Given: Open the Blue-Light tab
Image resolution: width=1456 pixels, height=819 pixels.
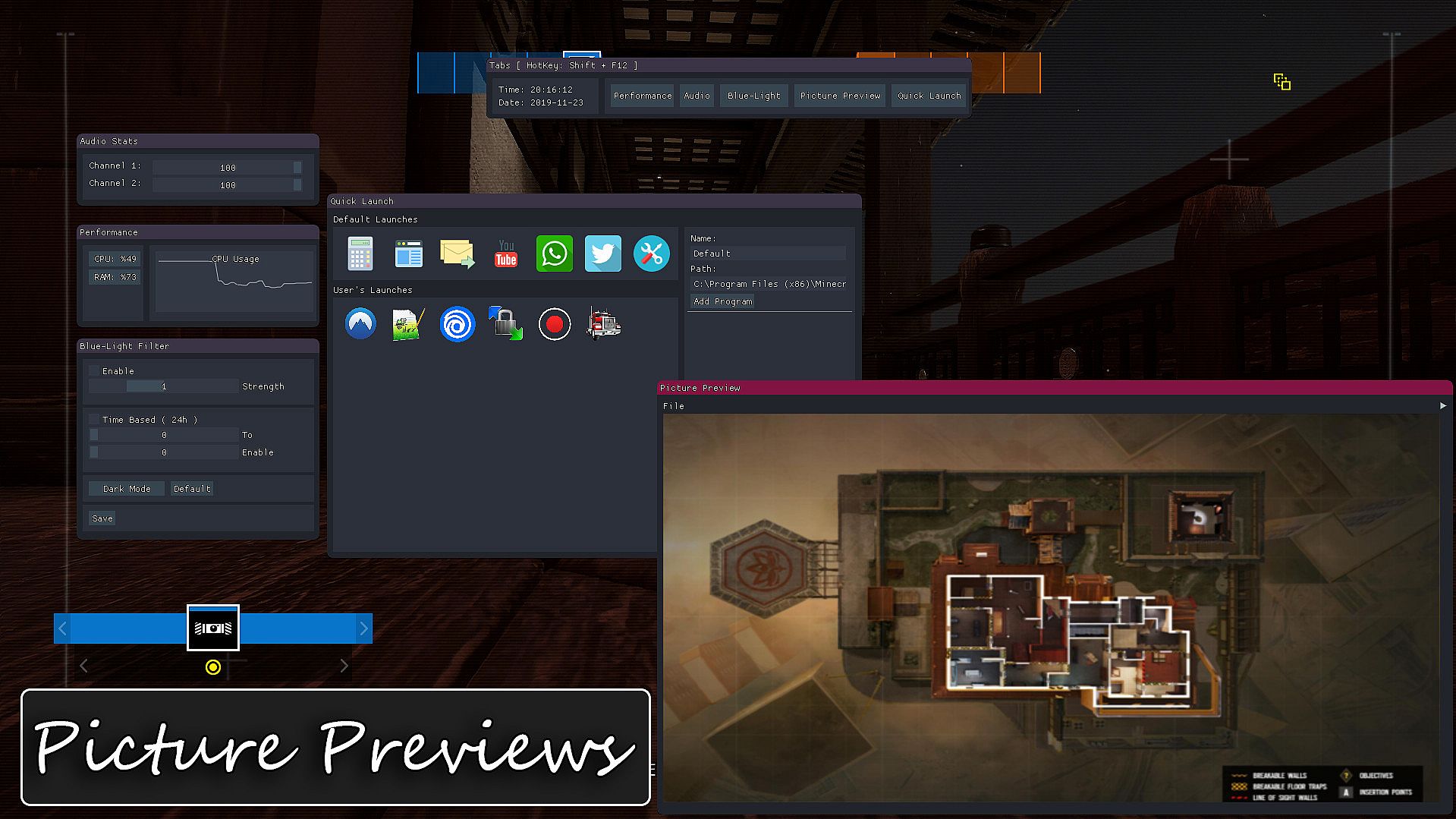Looking at the screenshot, I should point(754,96).
